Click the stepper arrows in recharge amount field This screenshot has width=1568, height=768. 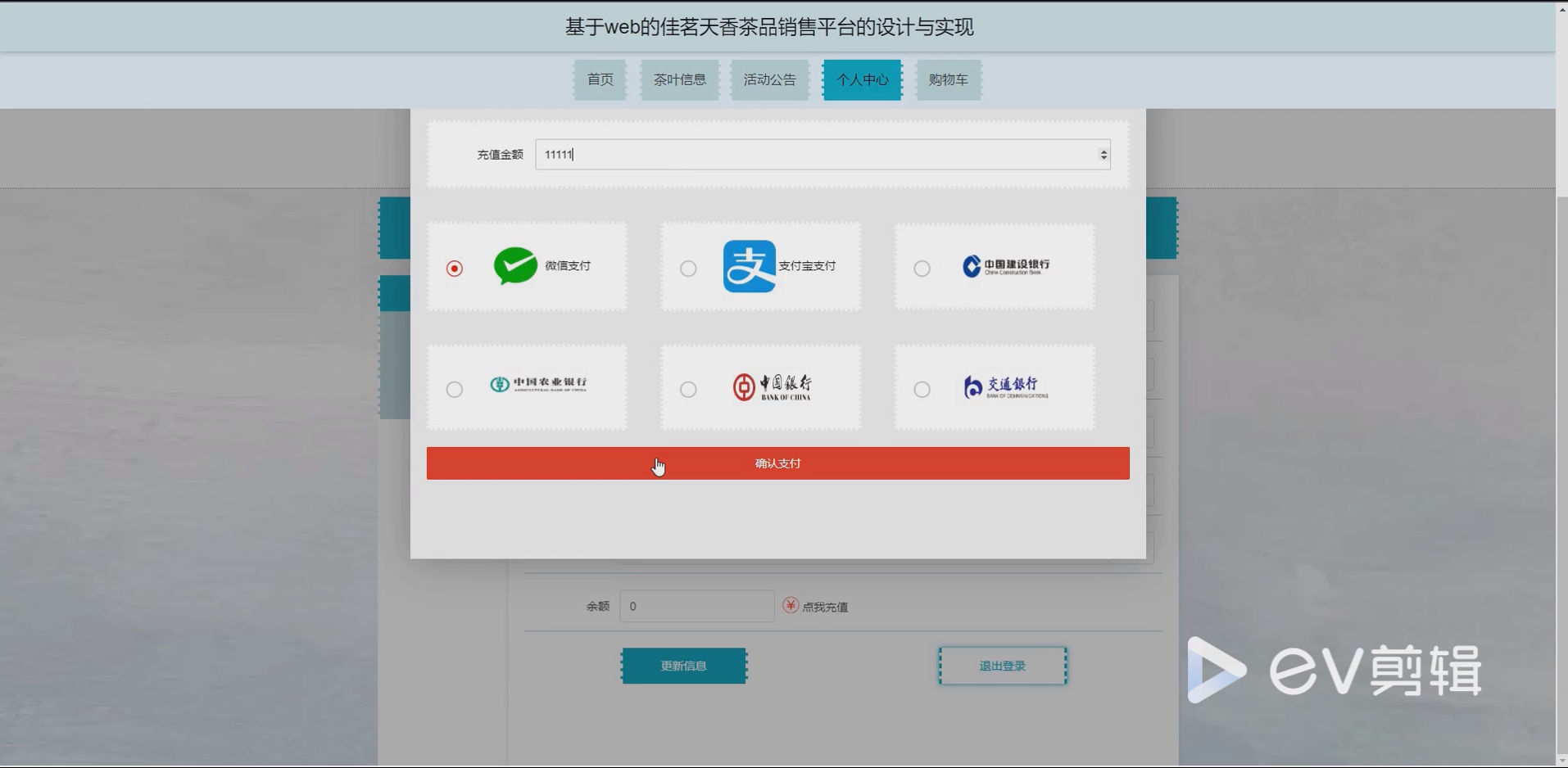point(1103,155)
